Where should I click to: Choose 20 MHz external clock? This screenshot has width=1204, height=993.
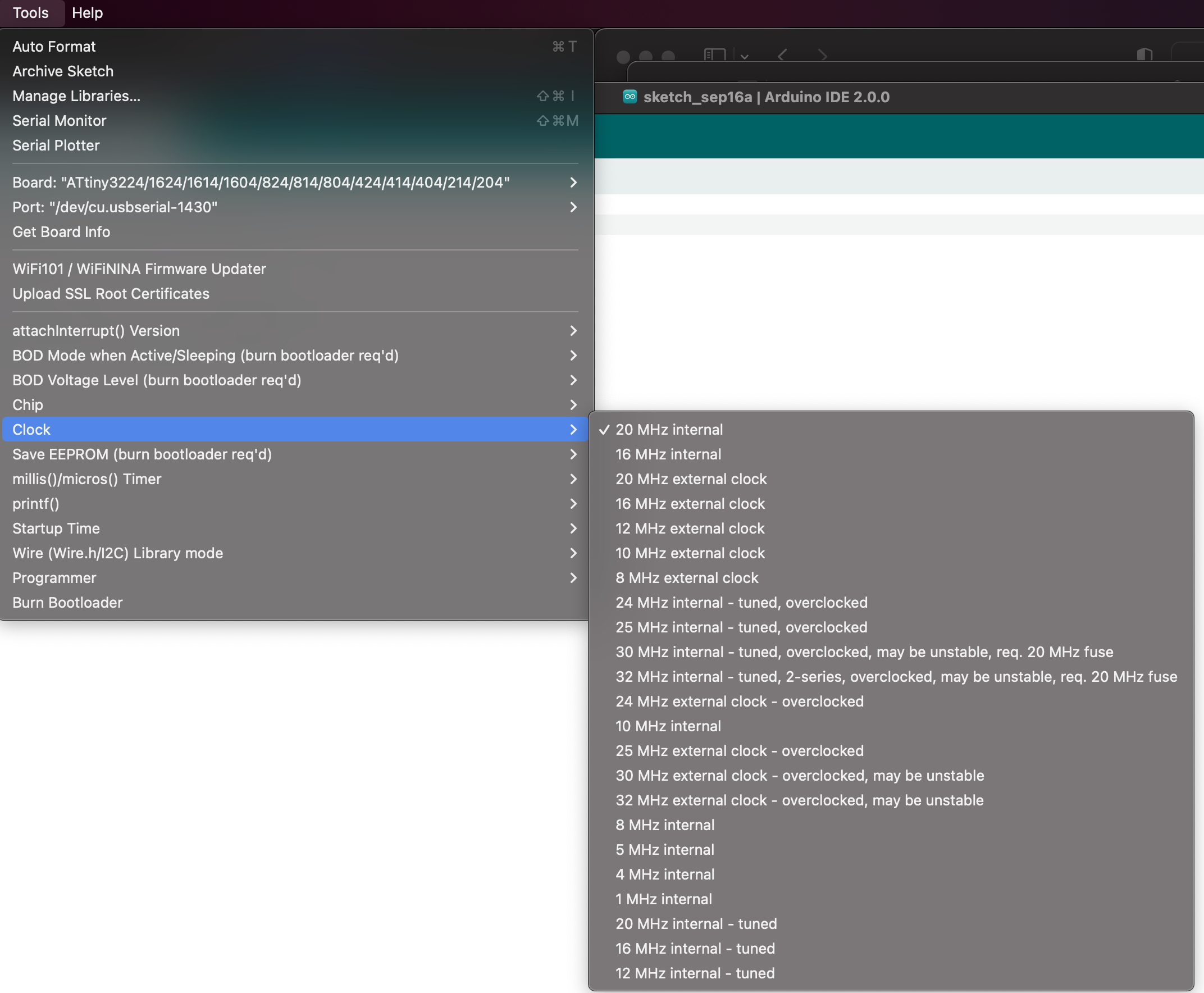(x=891, y=478)
